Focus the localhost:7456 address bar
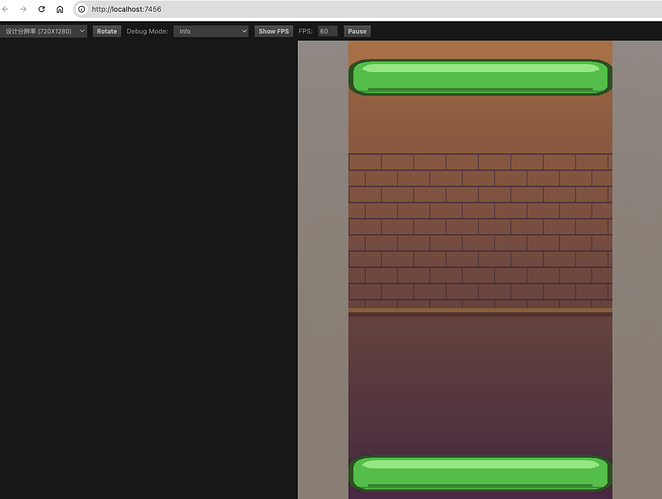Screen dimensions: 662x499 pyautogui.click(x=367, y=9)
